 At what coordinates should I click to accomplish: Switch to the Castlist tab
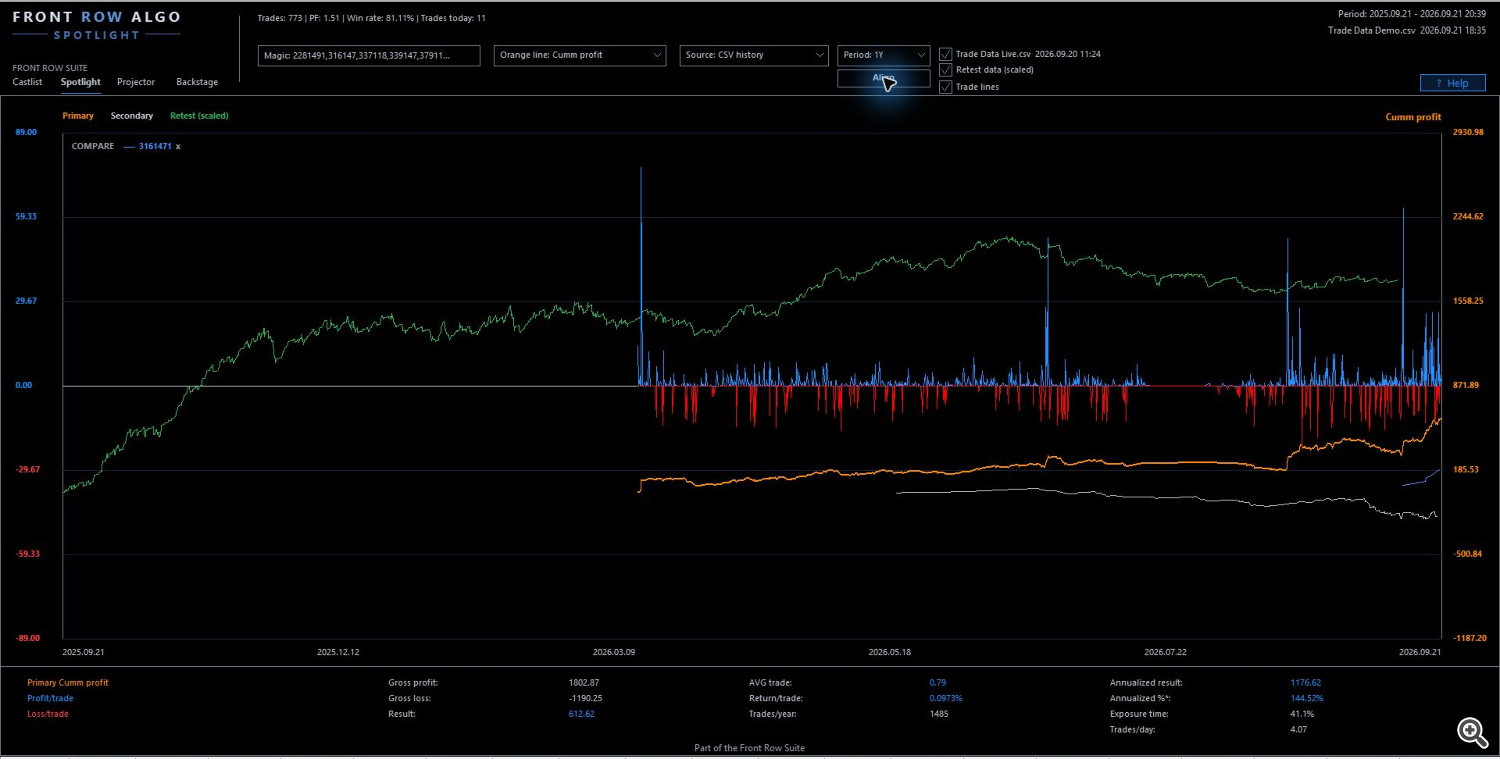point(27,82)
